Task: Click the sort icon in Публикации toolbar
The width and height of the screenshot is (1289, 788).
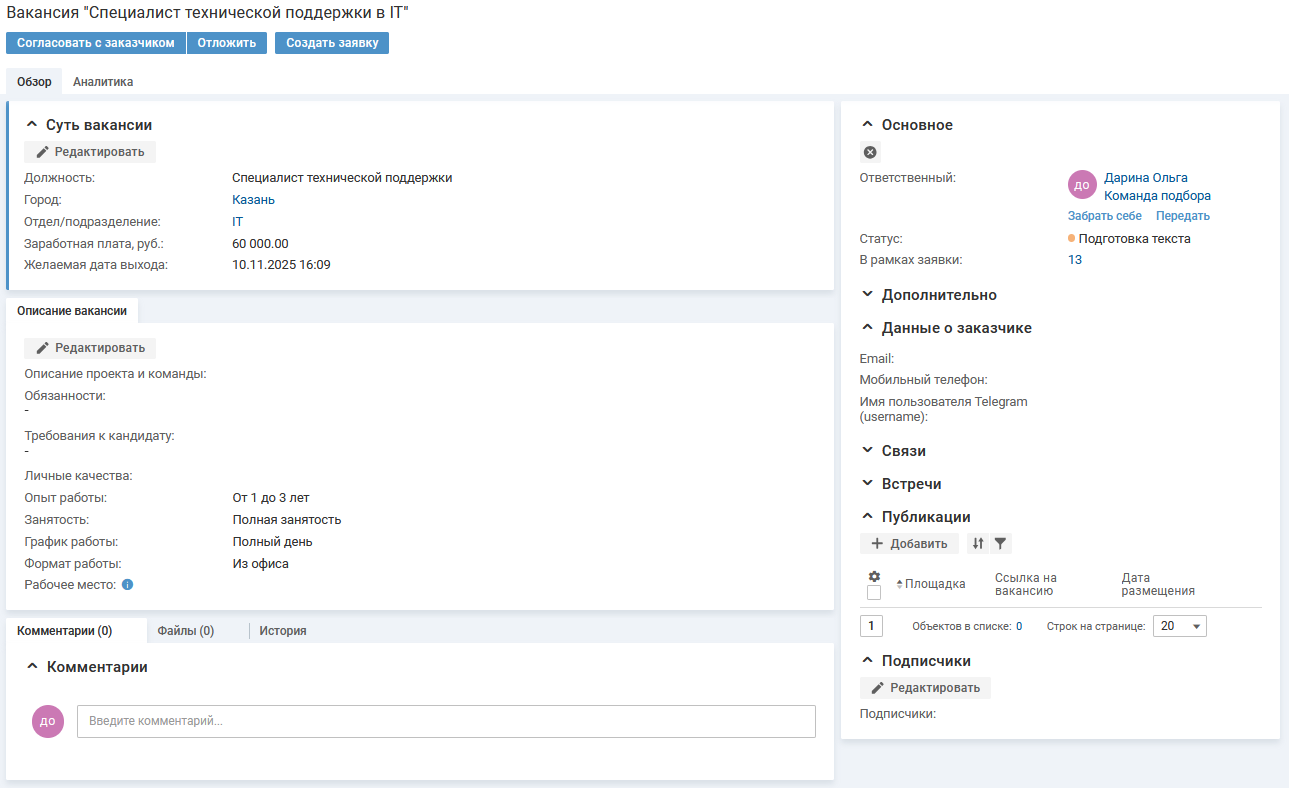Action: pos(978,544)
